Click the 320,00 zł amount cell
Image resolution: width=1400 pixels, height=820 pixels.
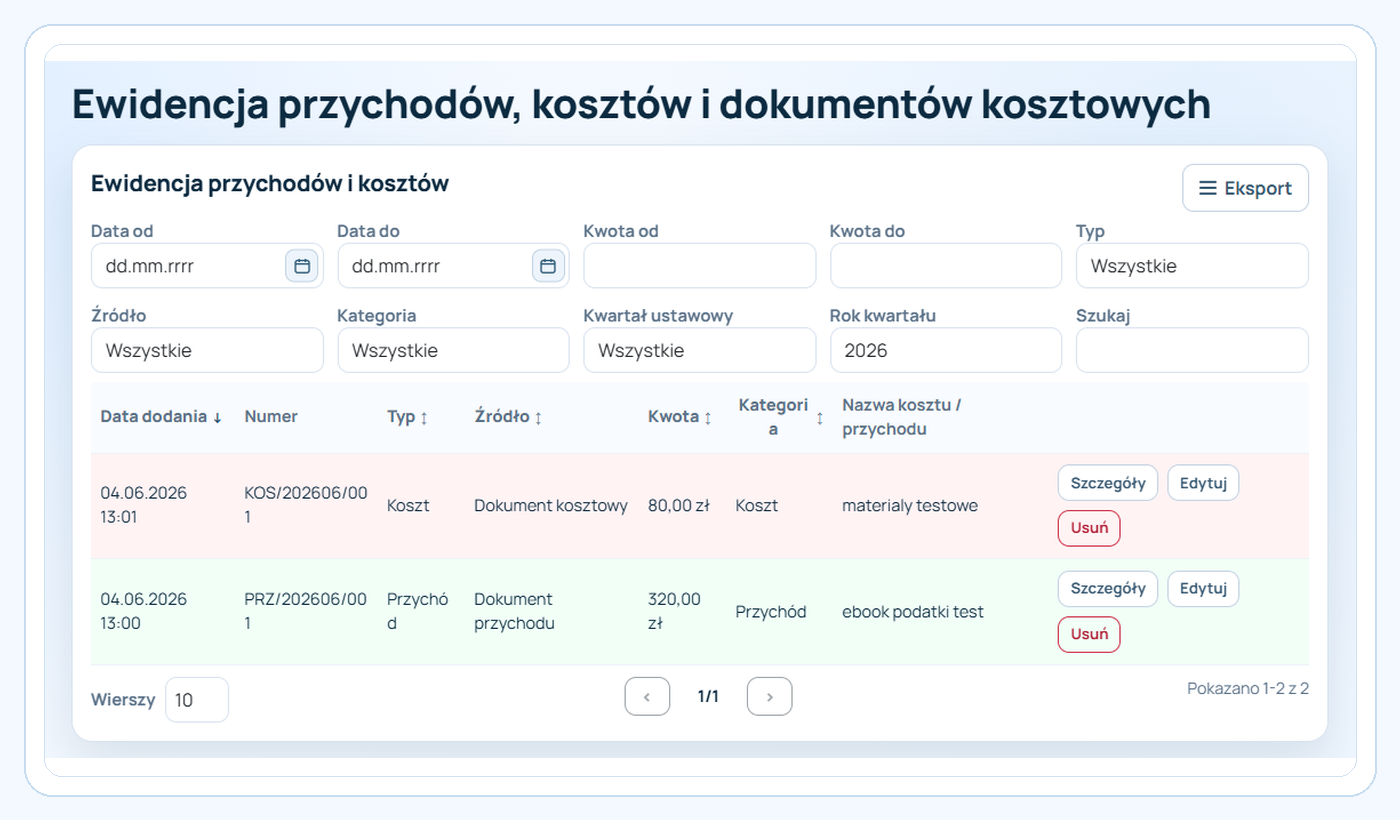click(675, 611)
